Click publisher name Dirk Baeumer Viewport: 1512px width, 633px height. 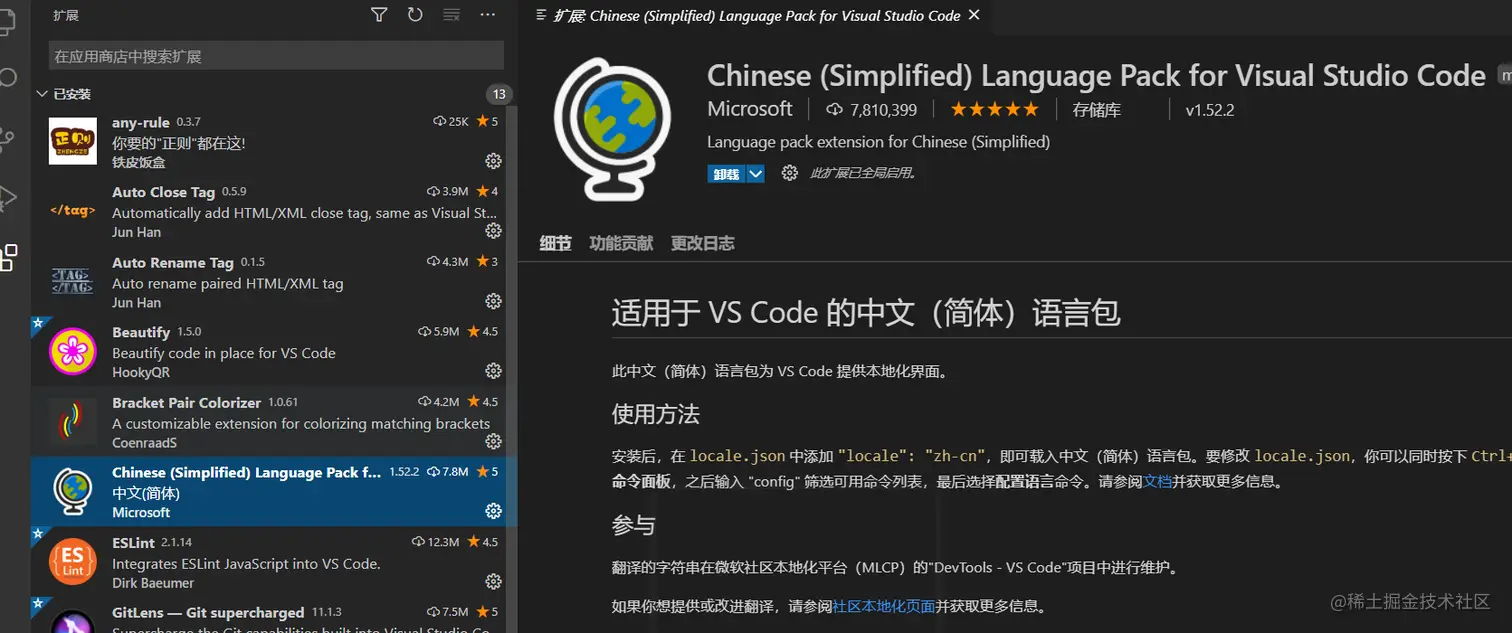(x=153, y=582)
